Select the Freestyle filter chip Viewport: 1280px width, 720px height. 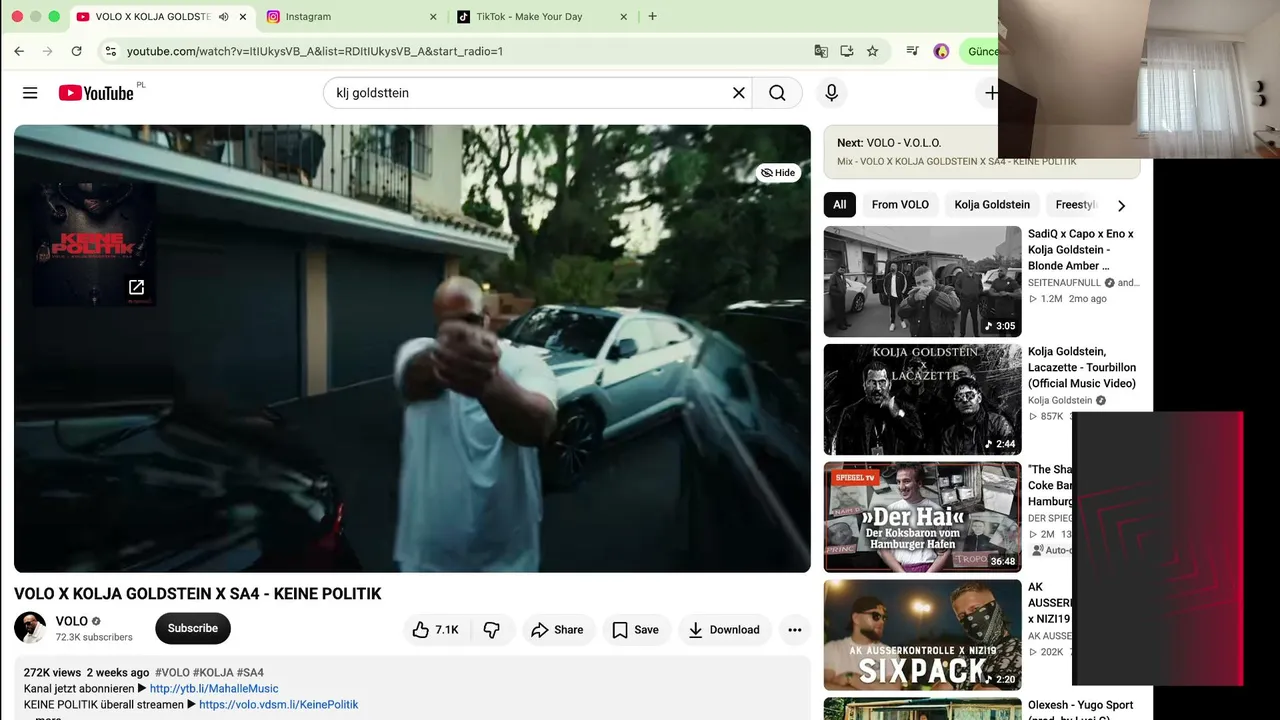coord(1076,205)
